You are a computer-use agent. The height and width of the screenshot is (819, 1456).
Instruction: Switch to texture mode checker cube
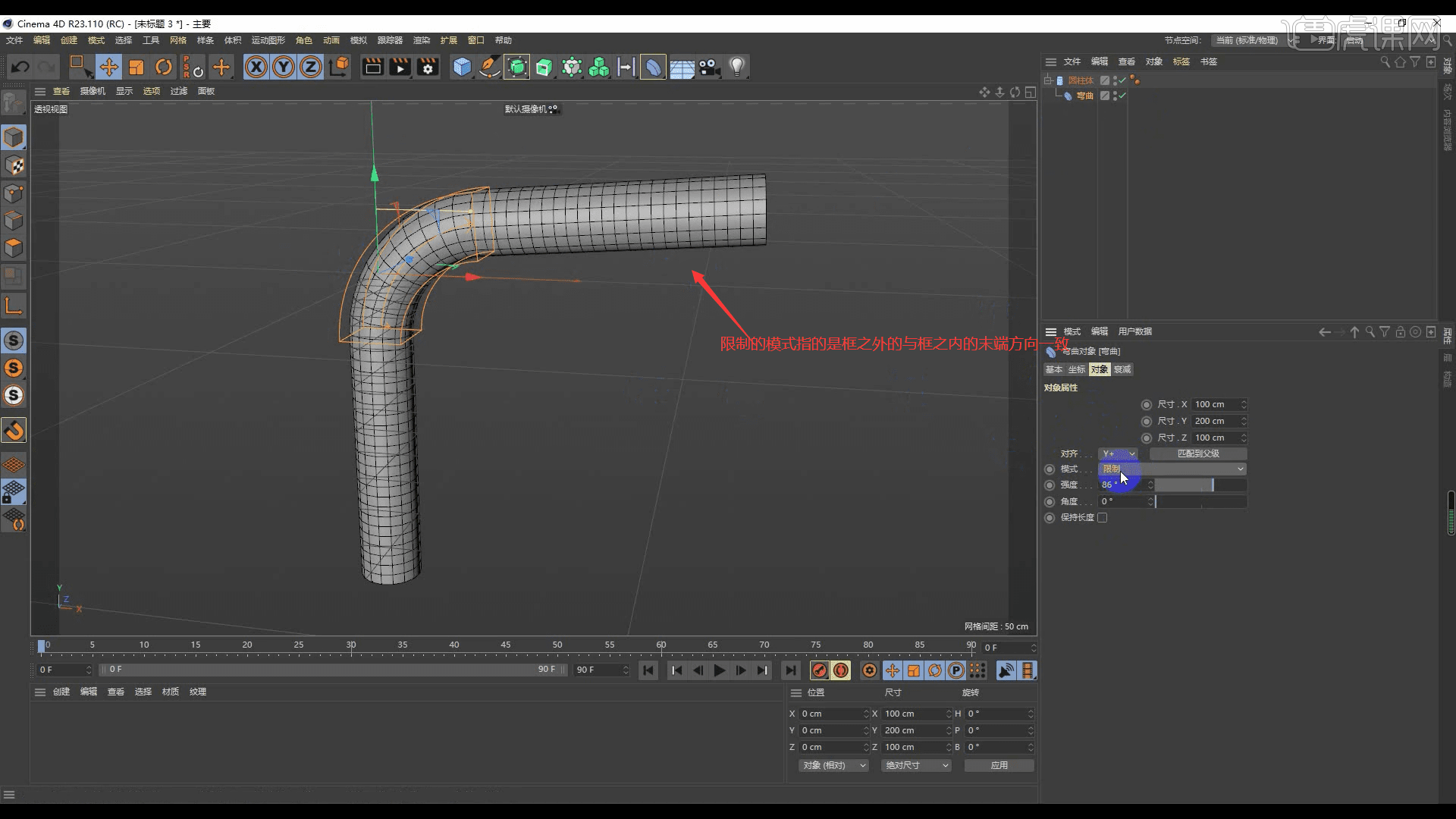point(14,165)
